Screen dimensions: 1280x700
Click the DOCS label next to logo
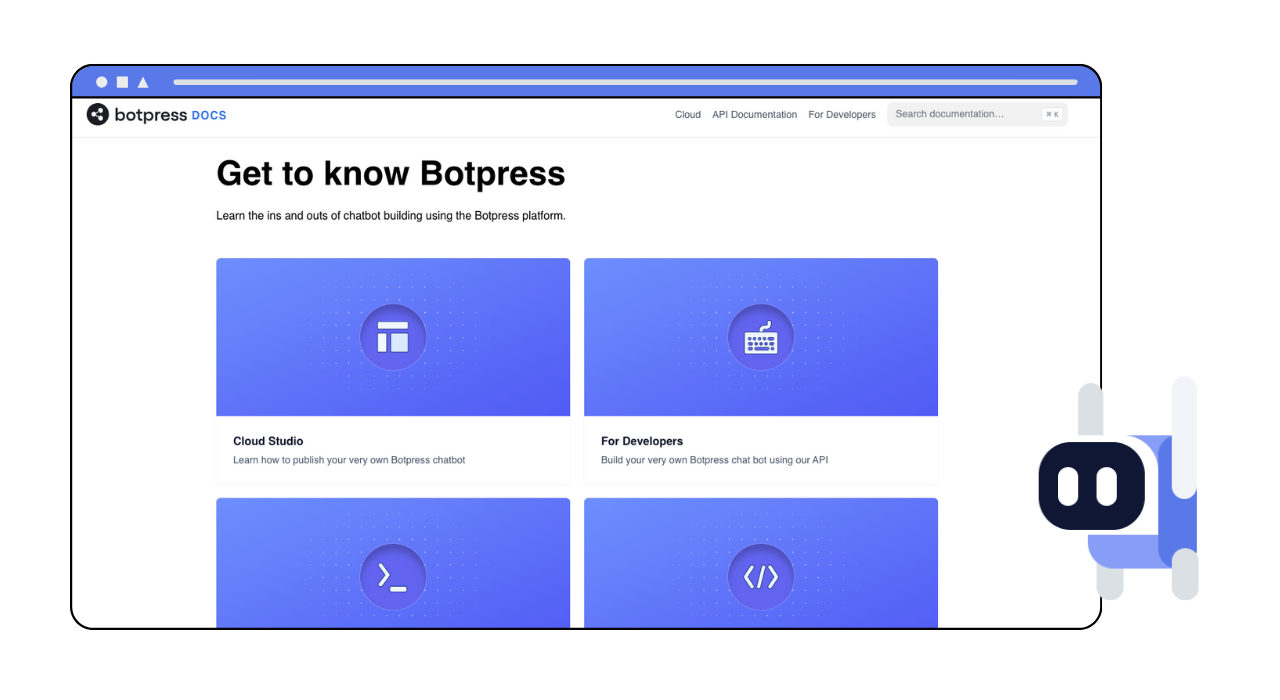tap(208, 115)
